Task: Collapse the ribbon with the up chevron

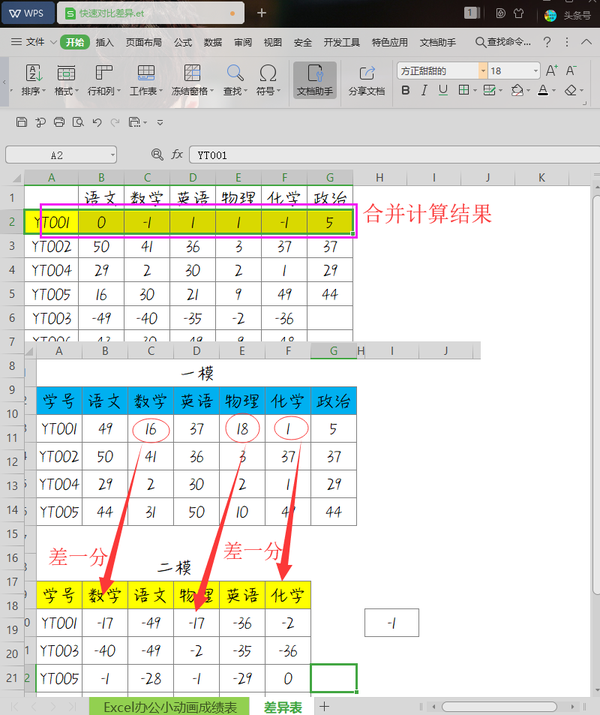Action: tap(586, 42)
